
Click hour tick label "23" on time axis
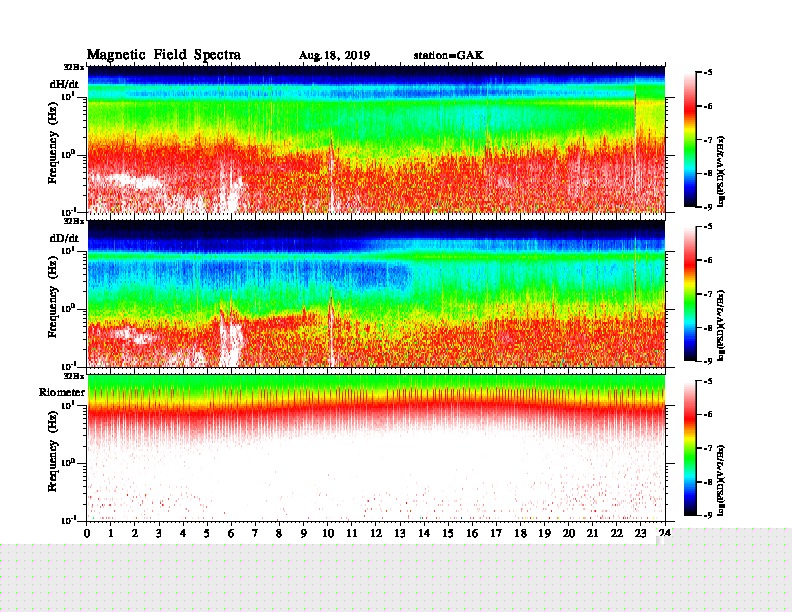point(640,533)
